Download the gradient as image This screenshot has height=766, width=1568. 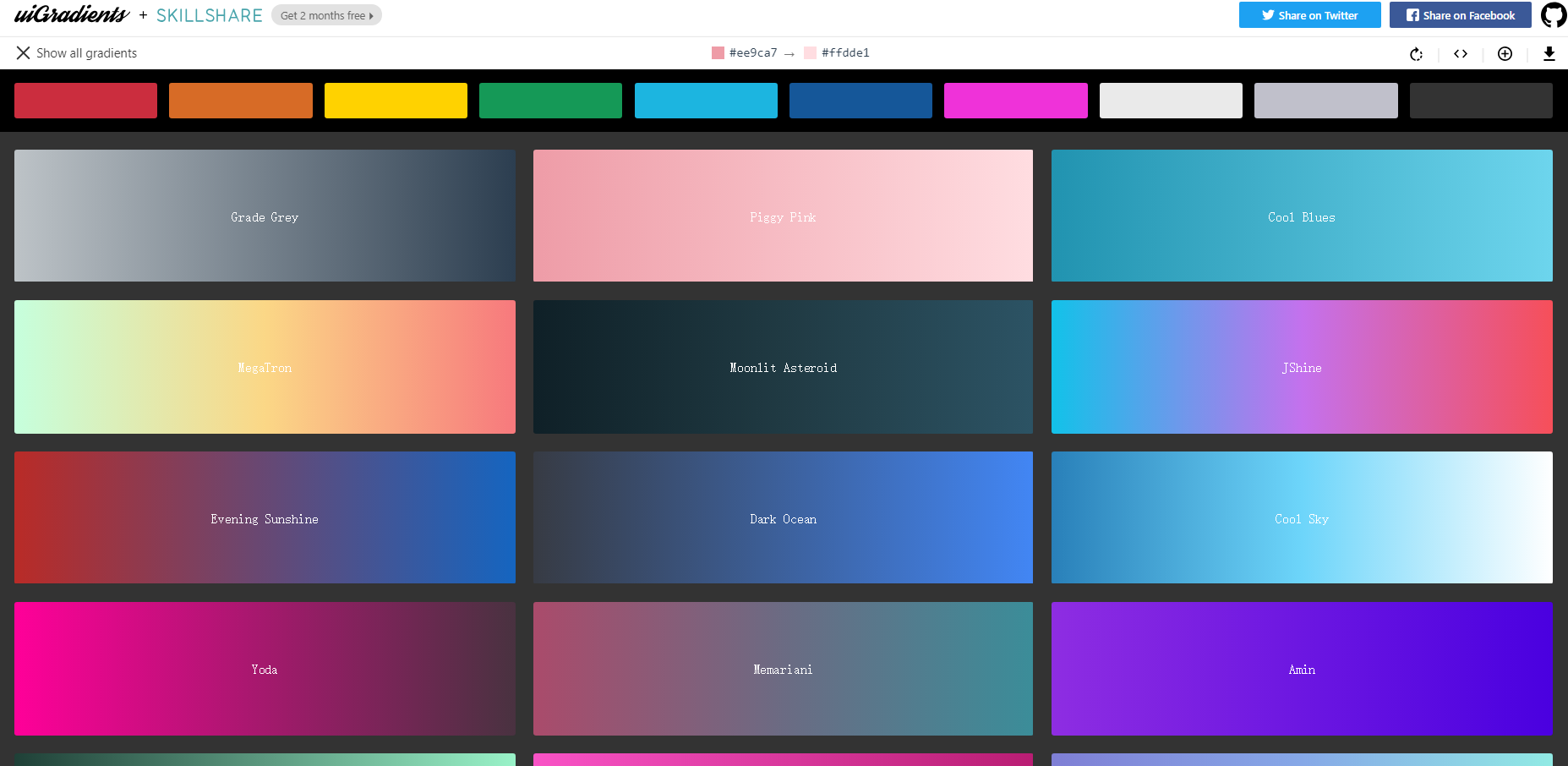tap(1549, 54)
